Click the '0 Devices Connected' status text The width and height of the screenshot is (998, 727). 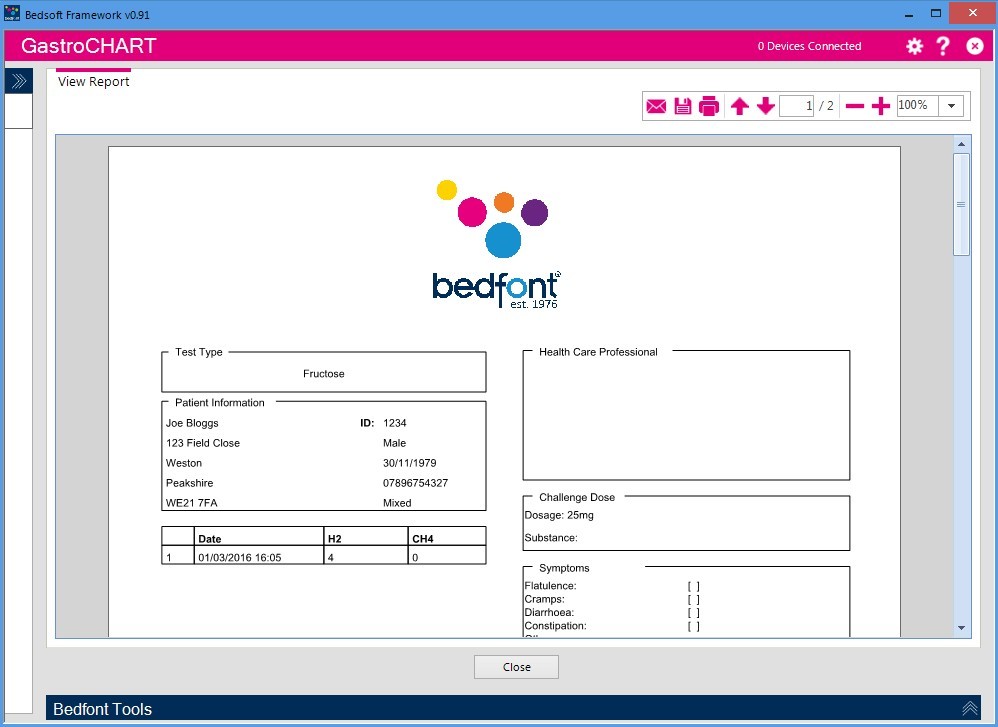pyautogui.click(x=809, y=46)
